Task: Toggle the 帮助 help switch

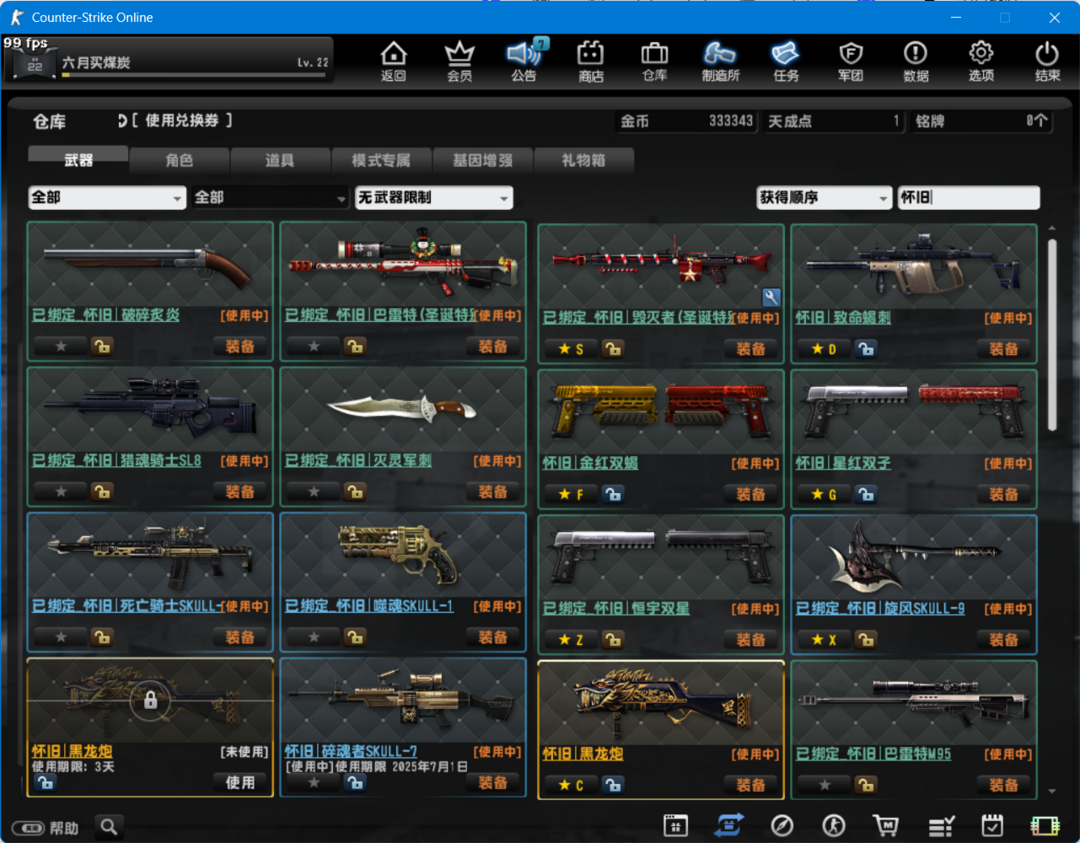Action: [28, 827]
